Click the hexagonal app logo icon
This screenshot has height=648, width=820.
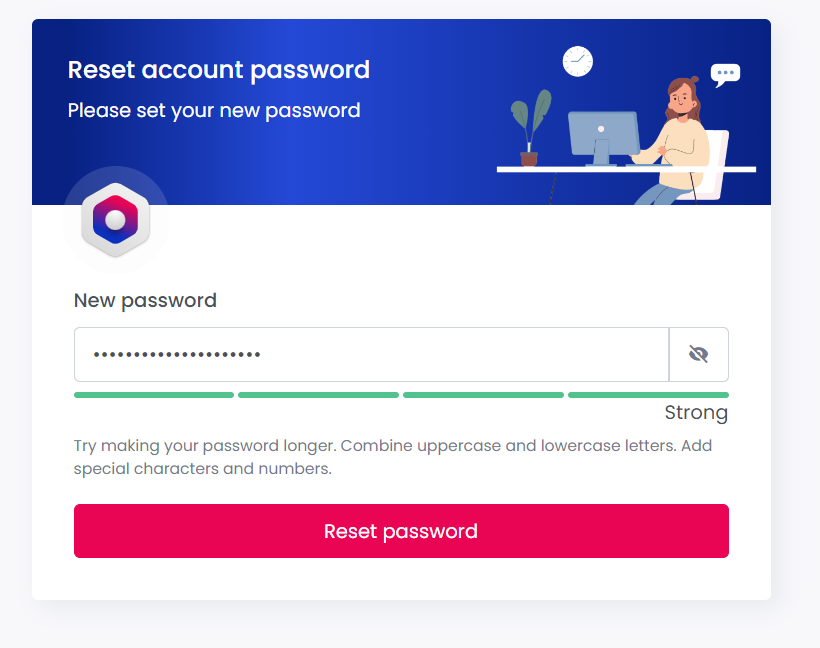pos(116,219)
